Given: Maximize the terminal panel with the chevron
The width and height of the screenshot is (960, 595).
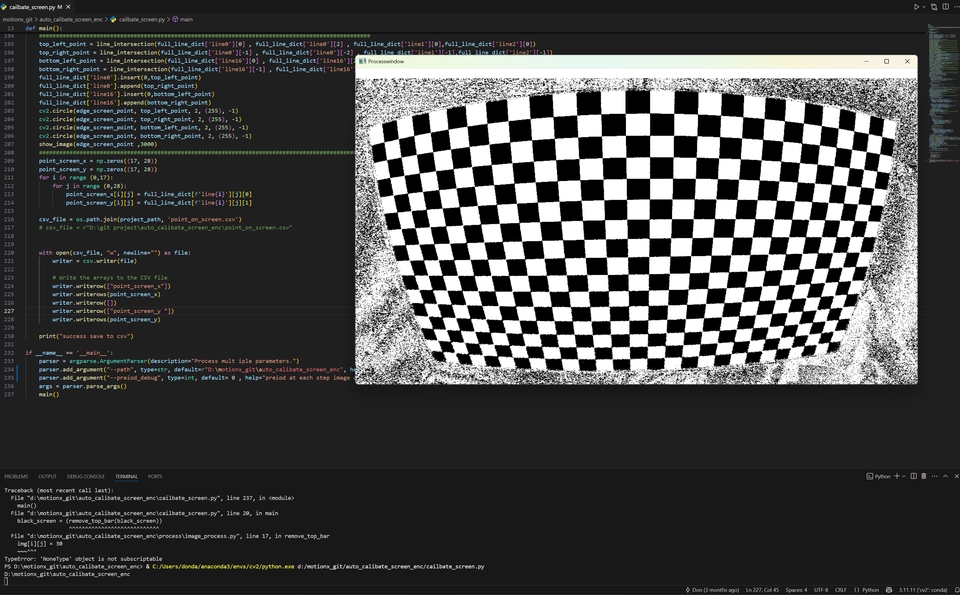Looking at the screenshot, I should (x=945, y=477).
